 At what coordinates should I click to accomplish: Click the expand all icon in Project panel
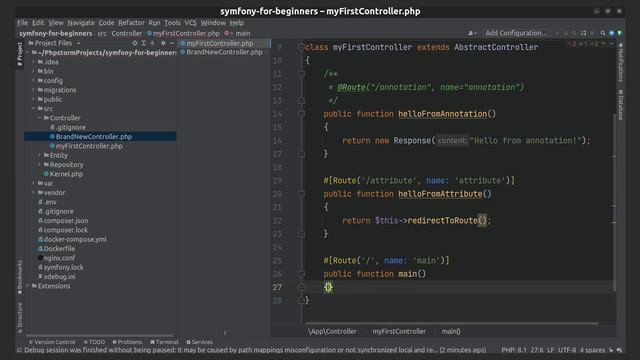tap(144, 43)
